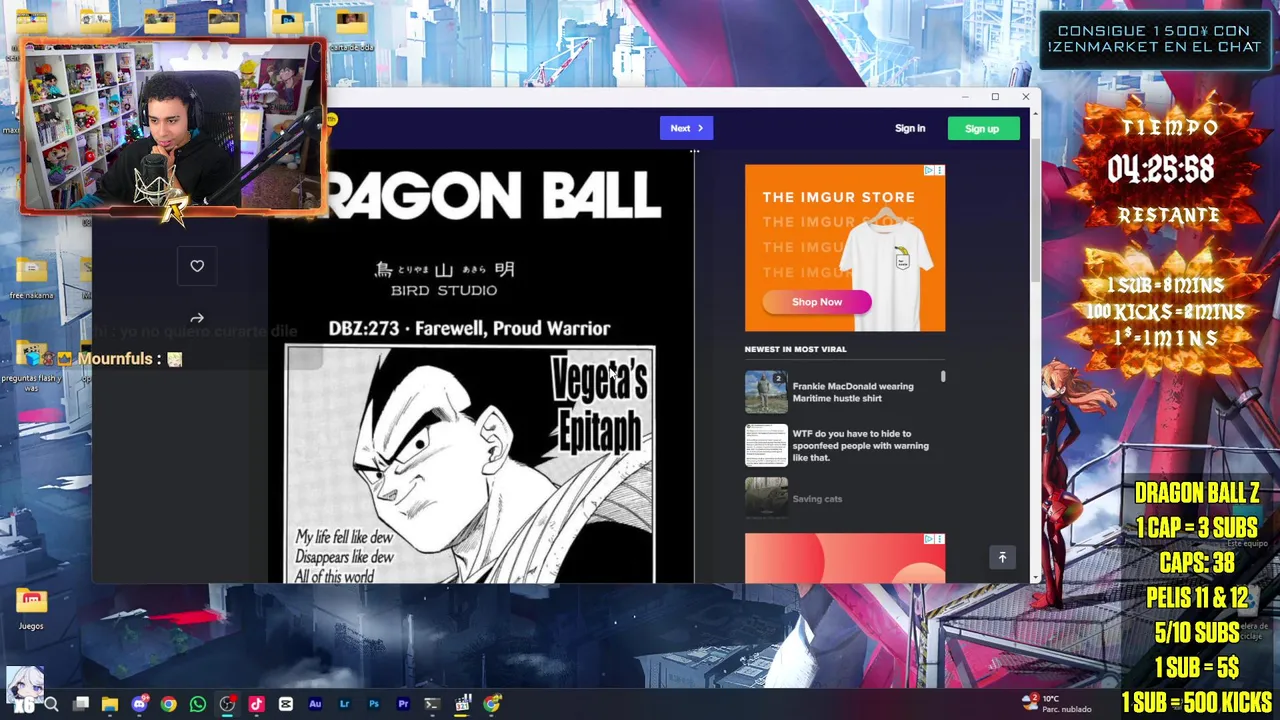Open TikTok from the taskbar
The image size is (1280, 720).
point(256,704)
